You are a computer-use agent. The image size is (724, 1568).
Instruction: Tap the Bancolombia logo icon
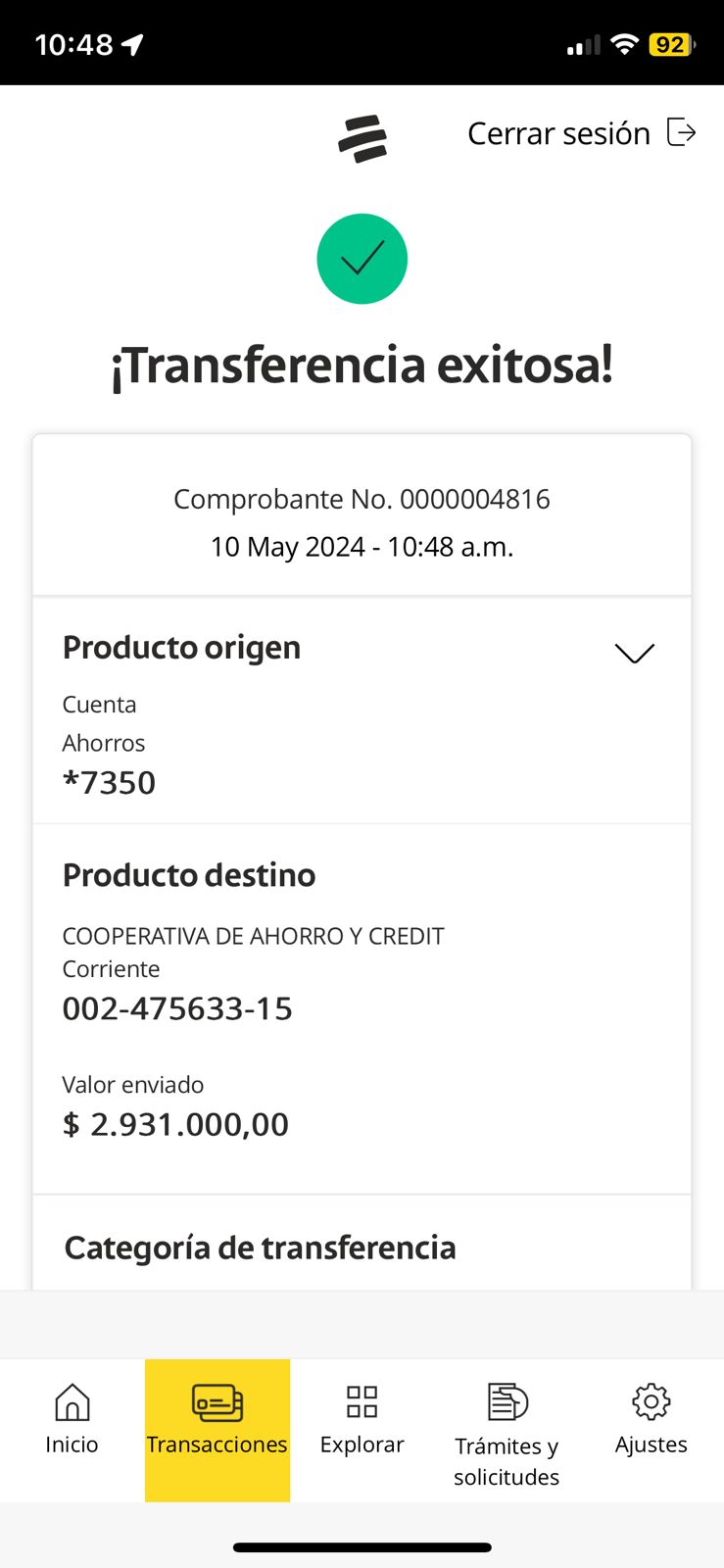362,138
